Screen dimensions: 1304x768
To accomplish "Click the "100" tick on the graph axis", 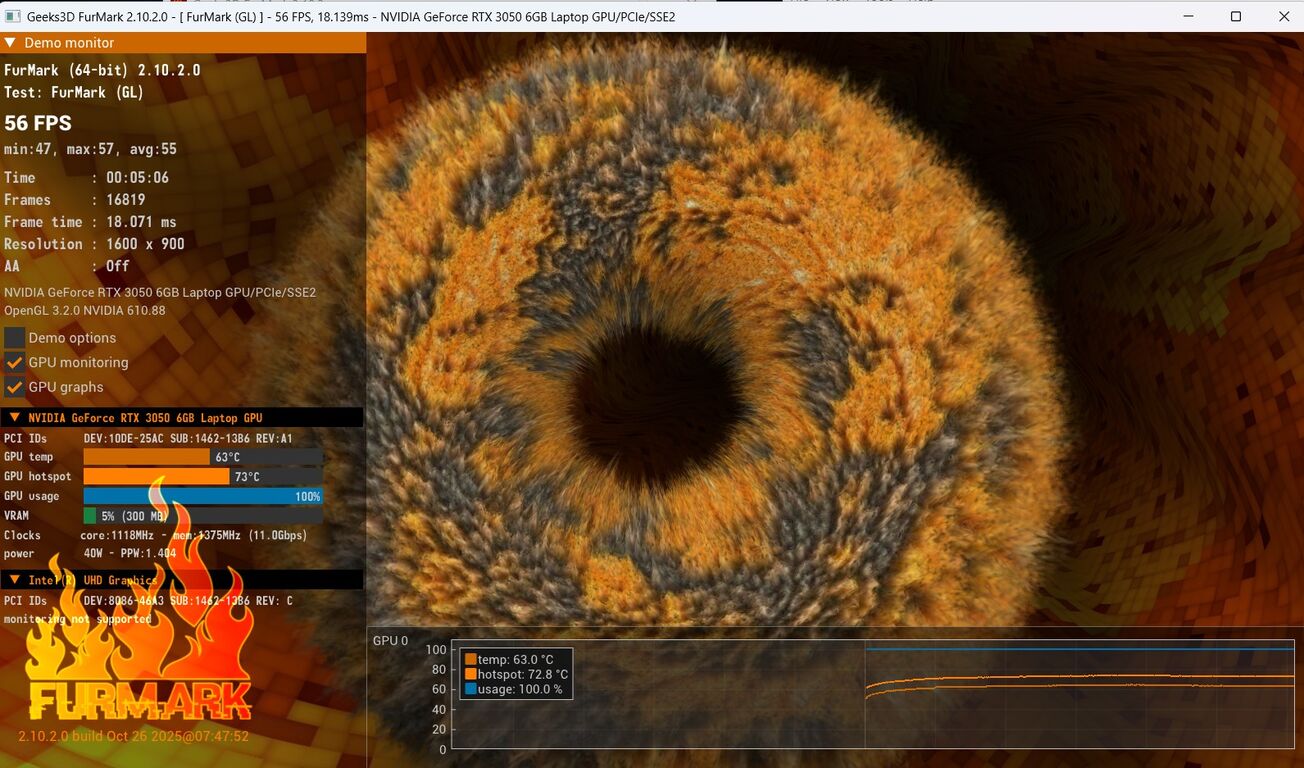I will click(436, 650).
